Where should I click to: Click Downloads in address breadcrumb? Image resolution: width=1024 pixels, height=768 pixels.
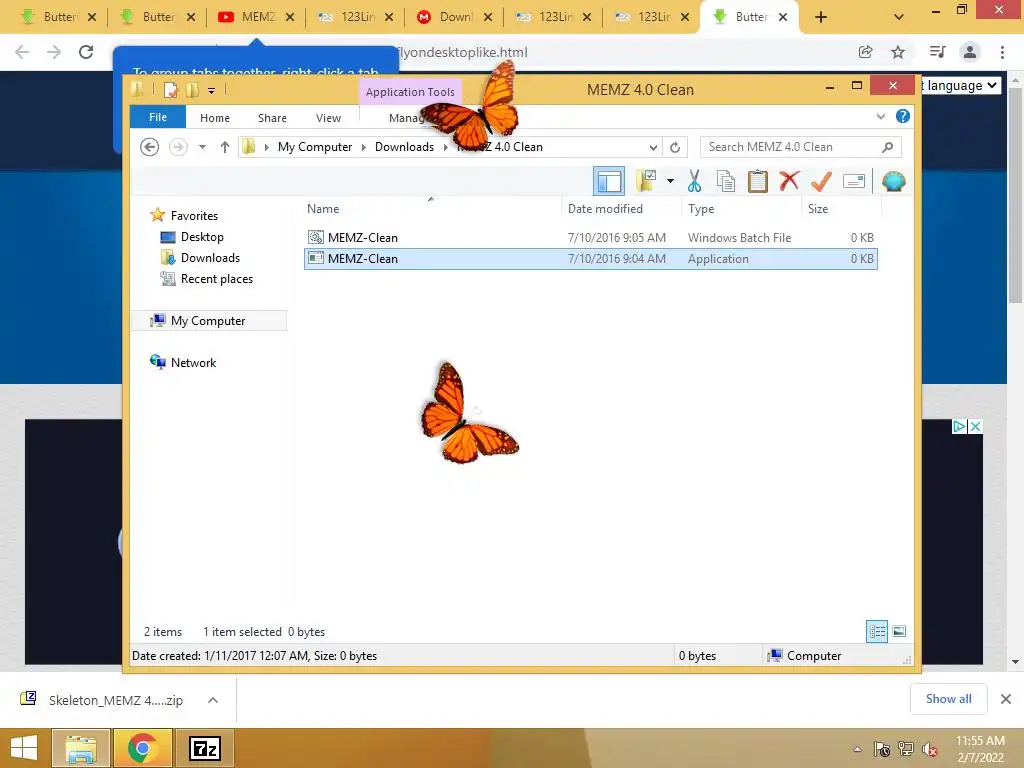coord(404,147)
